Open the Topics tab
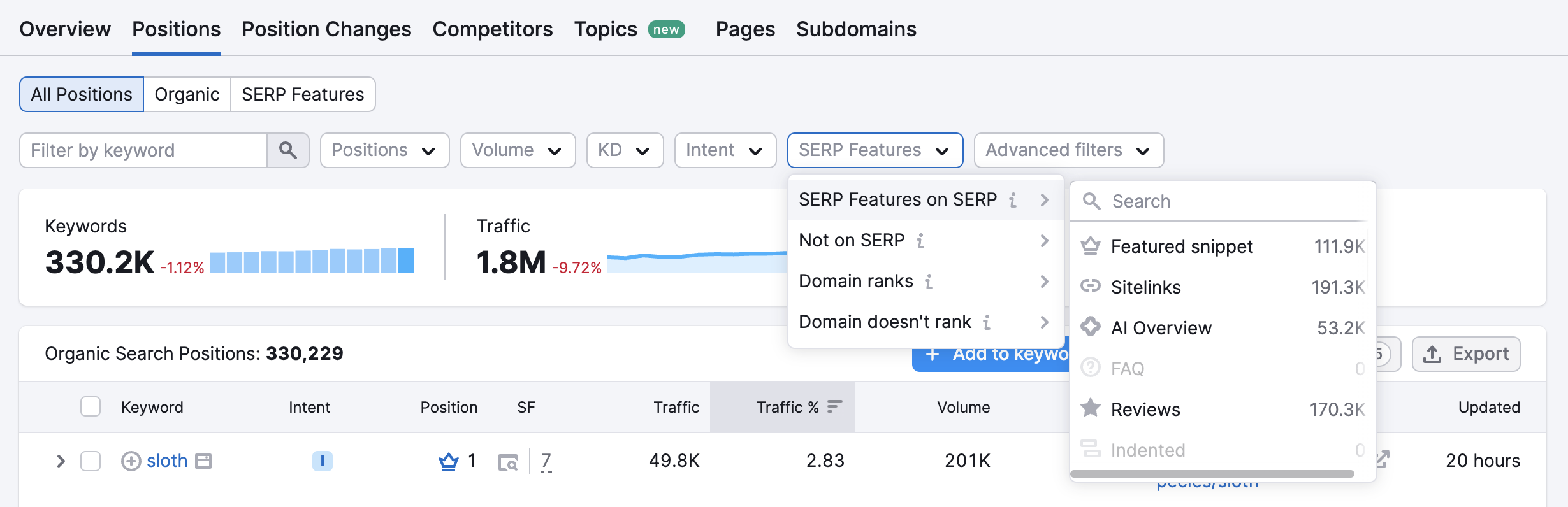 tap(606, 29)
